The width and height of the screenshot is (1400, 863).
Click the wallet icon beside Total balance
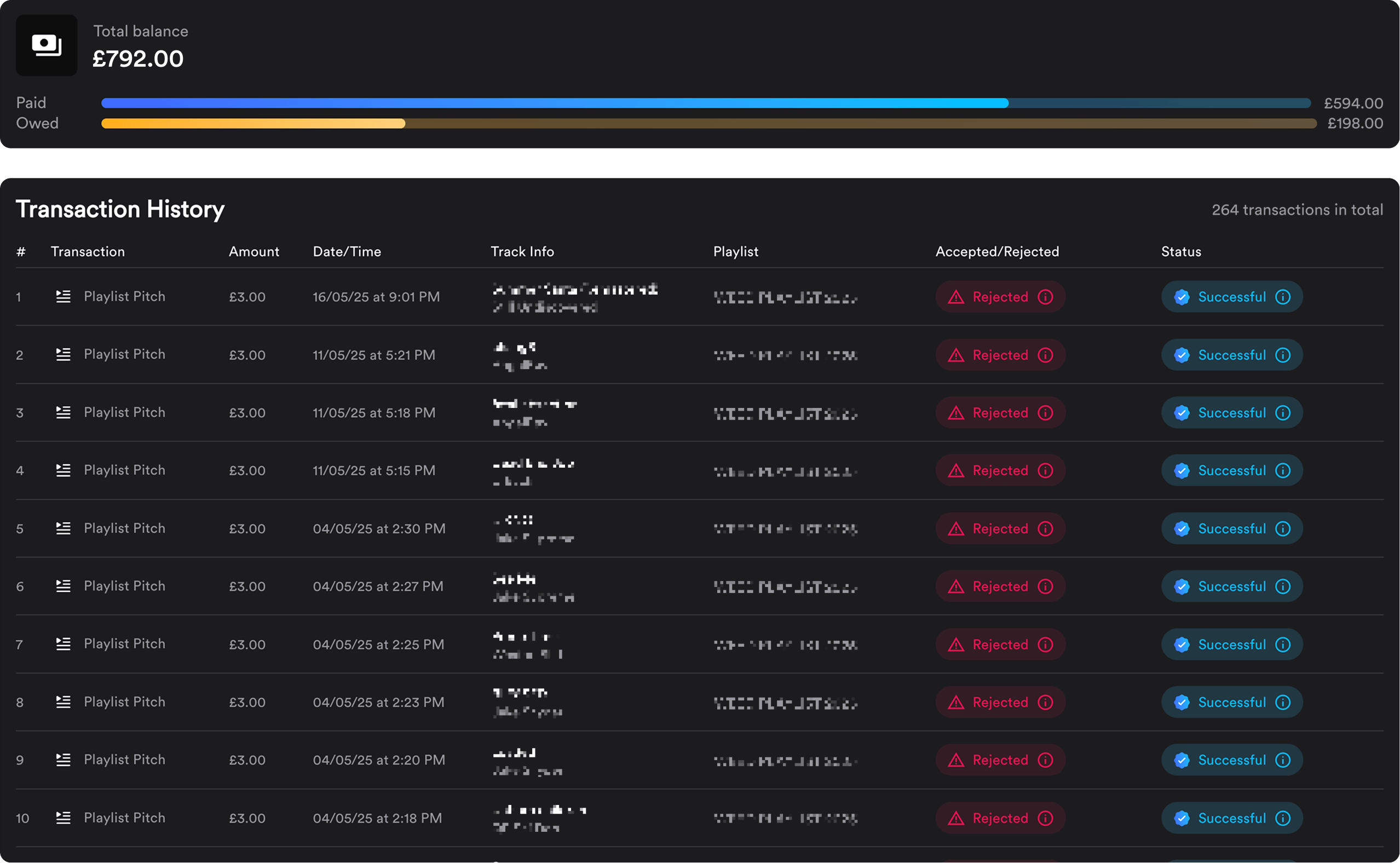(46, 45)
